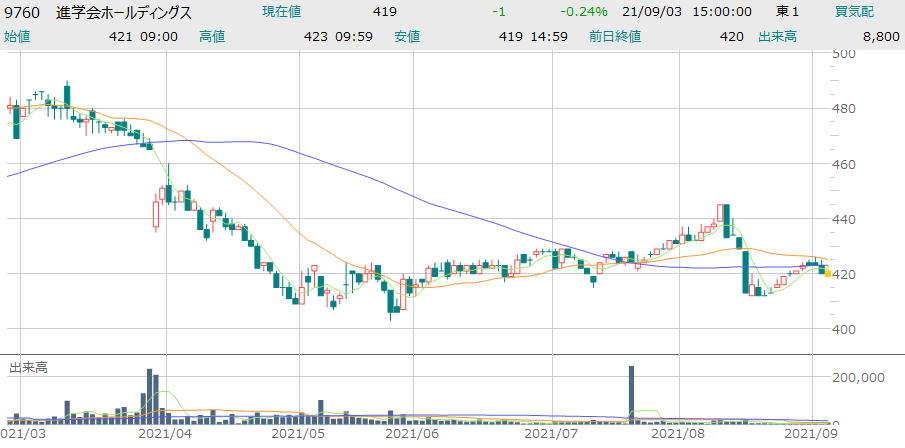Click the yellow current price marker
Screen dimensions: 905x448
pos(827,271)
